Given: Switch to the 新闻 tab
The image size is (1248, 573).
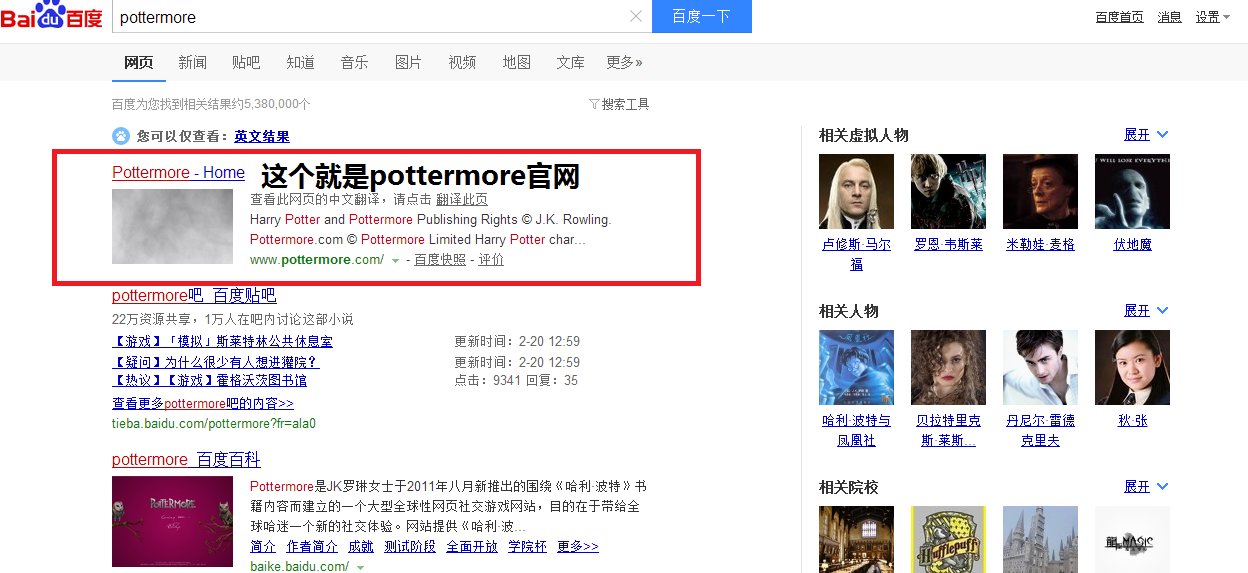Looking at the screenshot, I should point(193,62).
